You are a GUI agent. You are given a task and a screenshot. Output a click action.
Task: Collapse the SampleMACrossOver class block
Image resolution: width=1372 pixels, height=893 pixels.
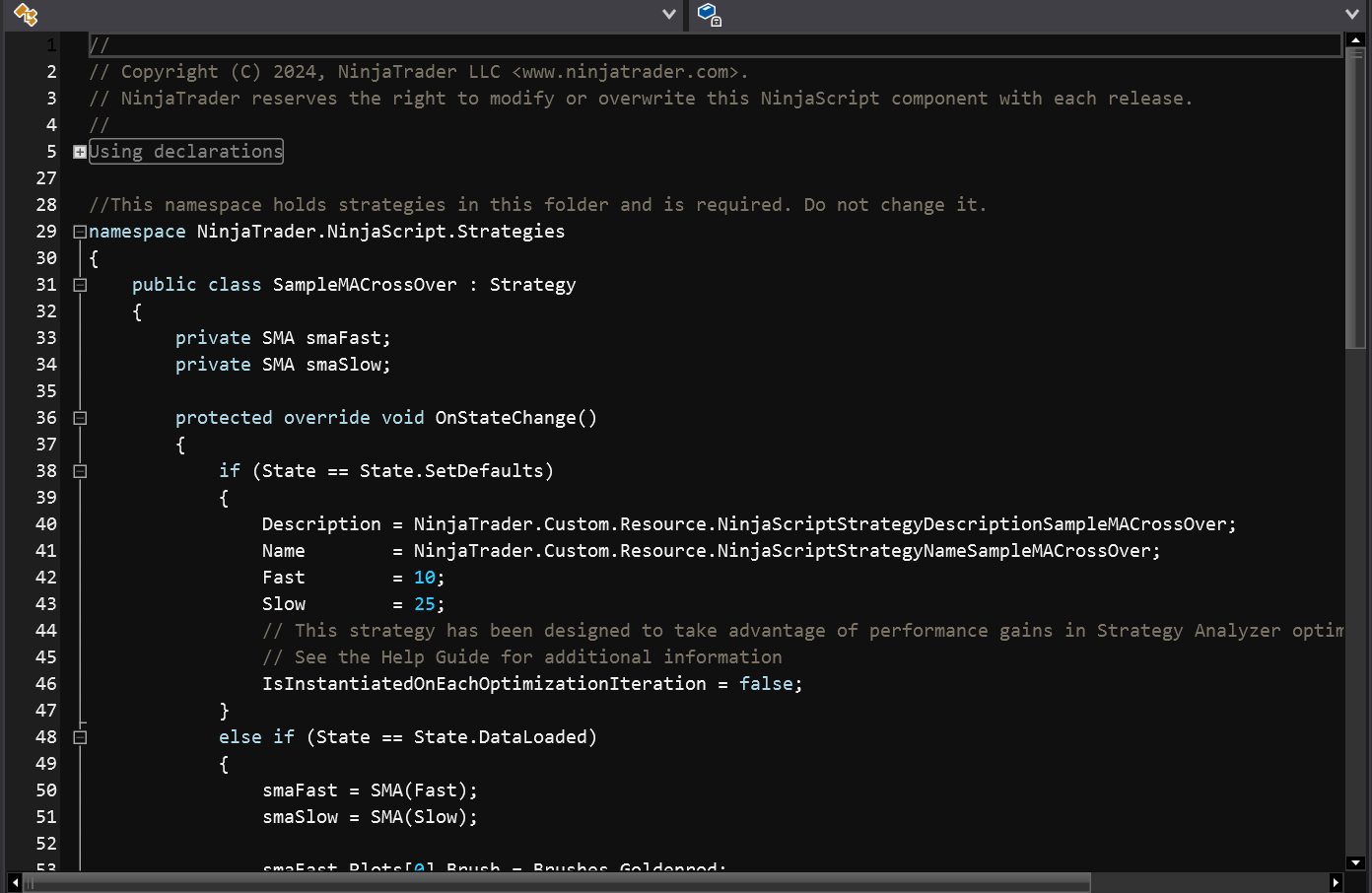(x=80, y=285)
